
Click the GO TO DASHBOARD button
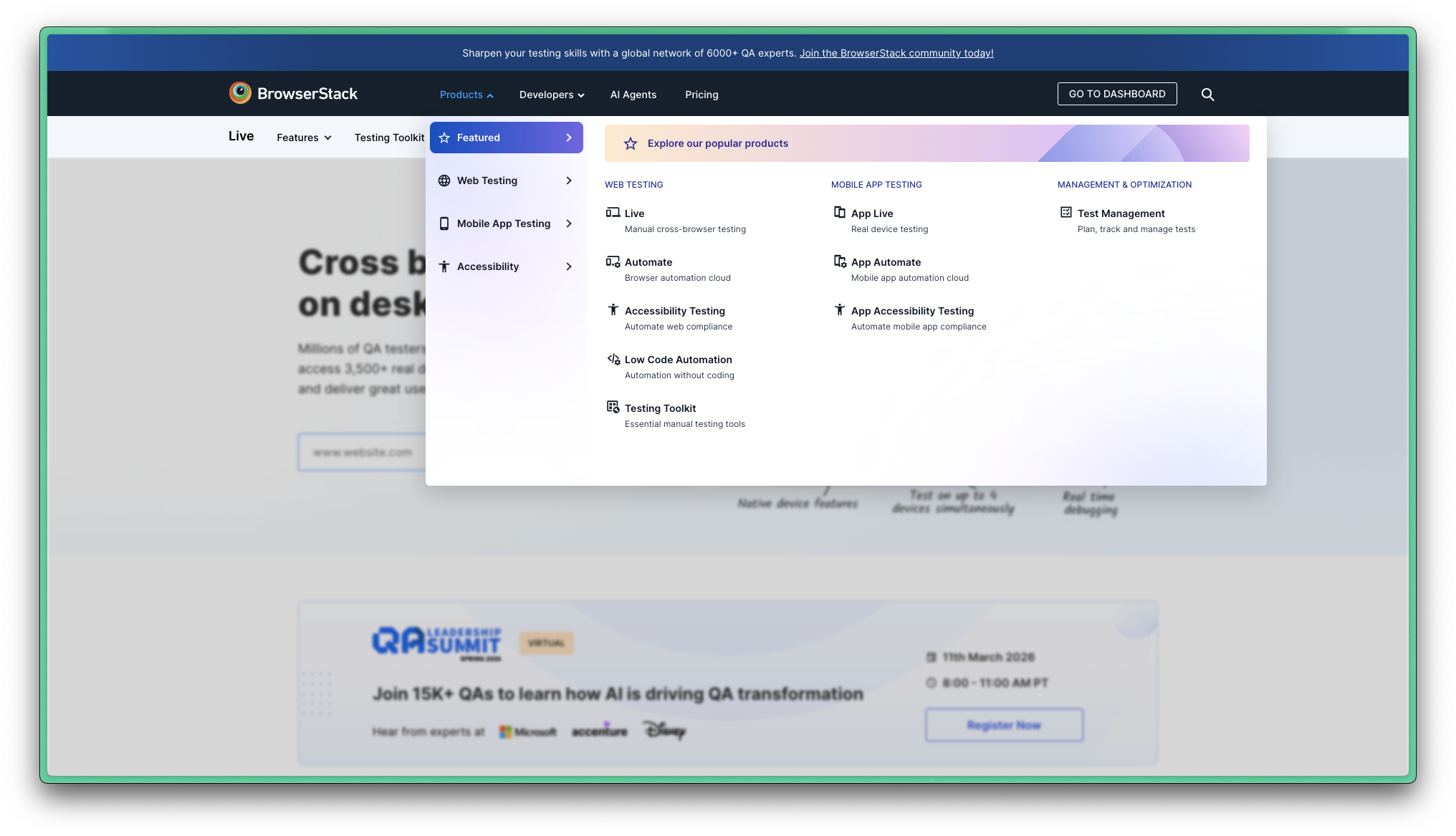click(1116, 94)
